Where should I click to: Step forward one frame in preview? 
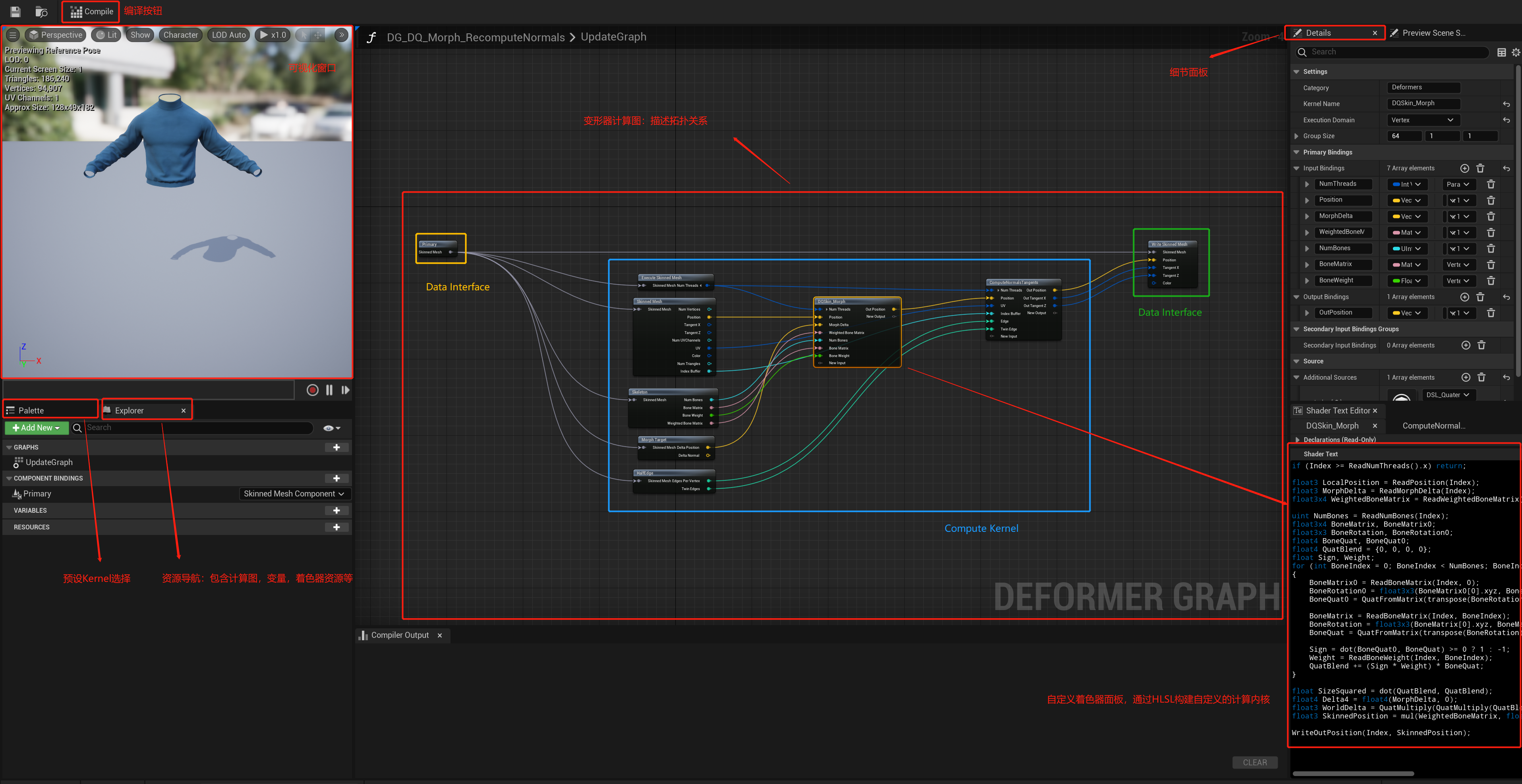(x=346, y=390)
